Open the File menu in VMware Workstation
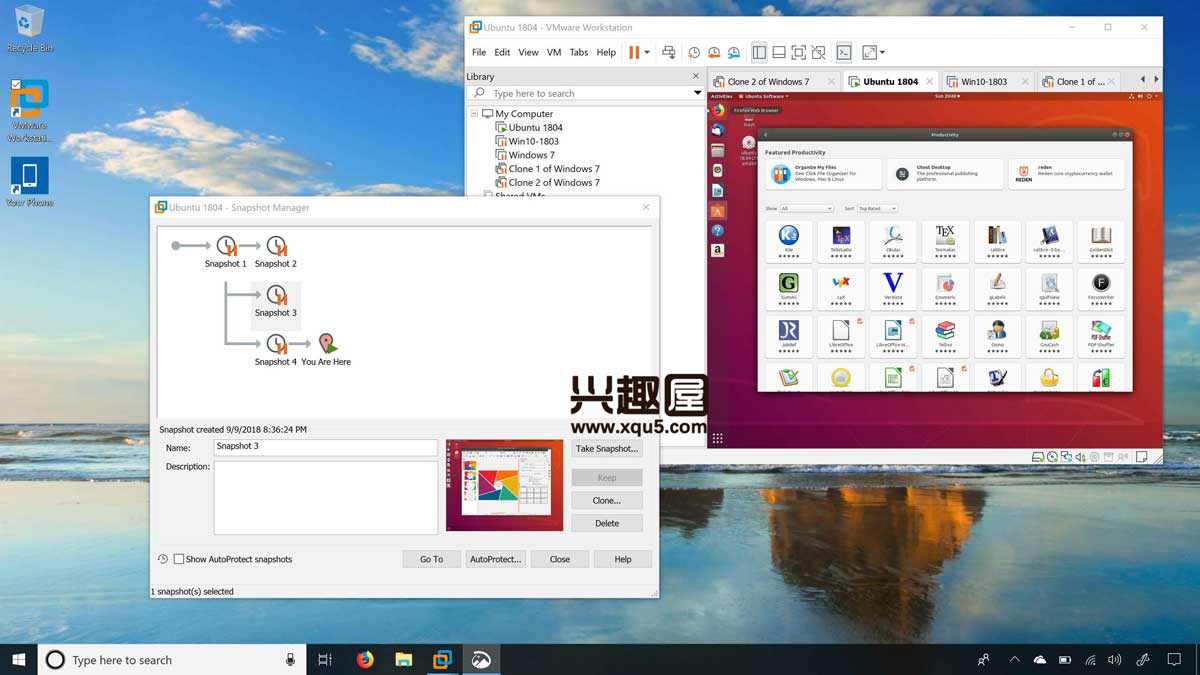 point(479,52)
